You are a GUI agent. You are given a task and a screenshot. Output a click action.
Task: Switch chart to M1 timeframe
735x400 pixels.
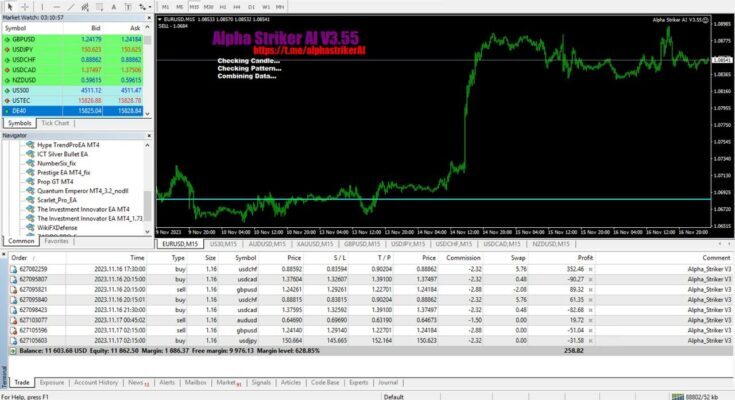(x=165, y=7)
